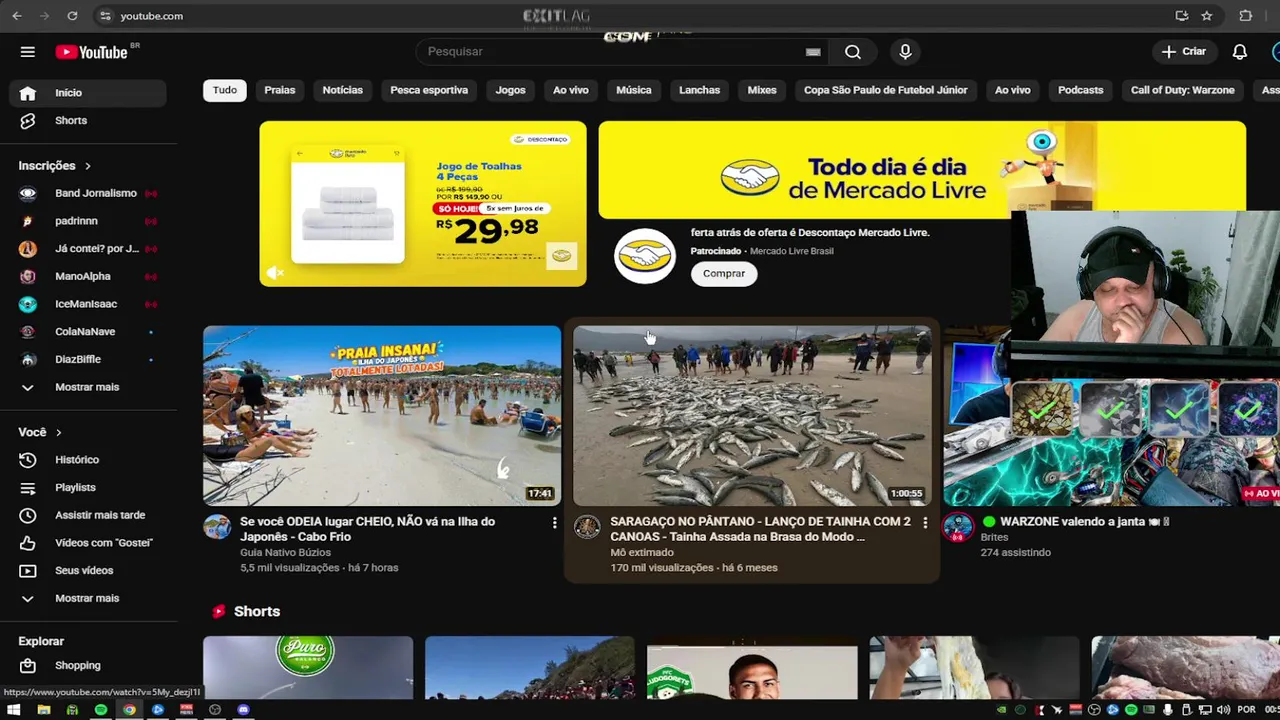Image resolution: width=1280 pixels, height=720 pixels.
Task: Expand the Você section chevron
Action: pos(58,433)
